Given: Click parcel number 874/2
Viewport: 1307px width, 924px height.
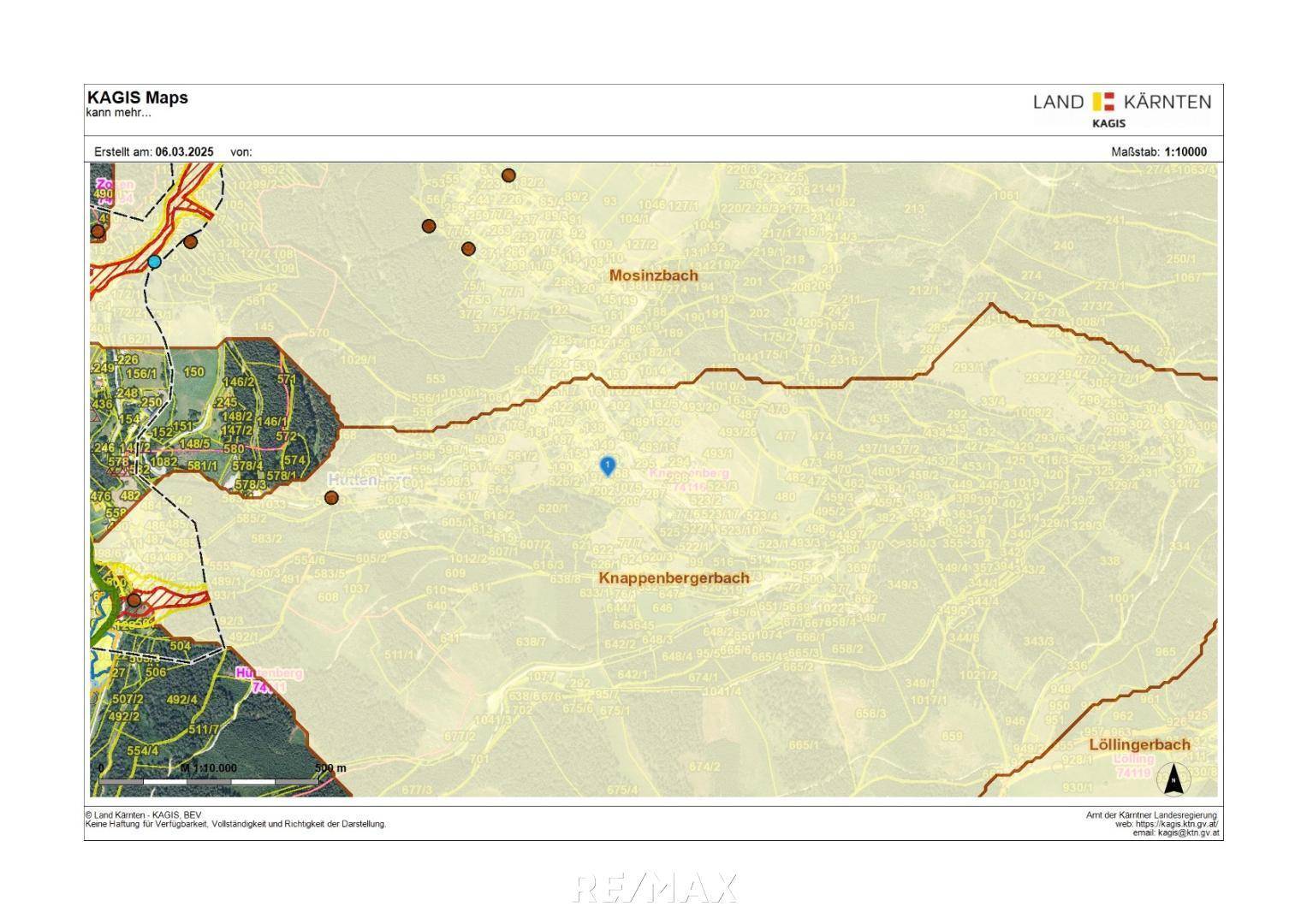Looking at the screenshot, I should (704, 767).
